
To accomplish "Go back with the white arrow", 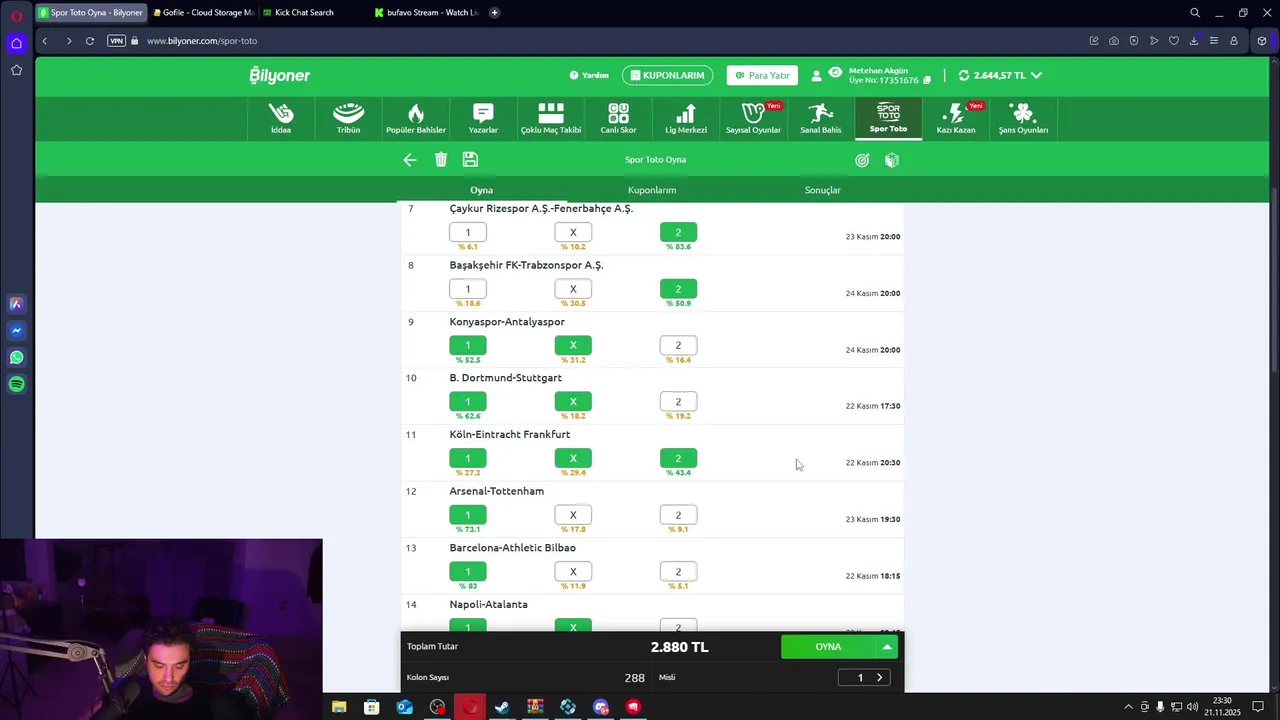I will coord(410,160).
